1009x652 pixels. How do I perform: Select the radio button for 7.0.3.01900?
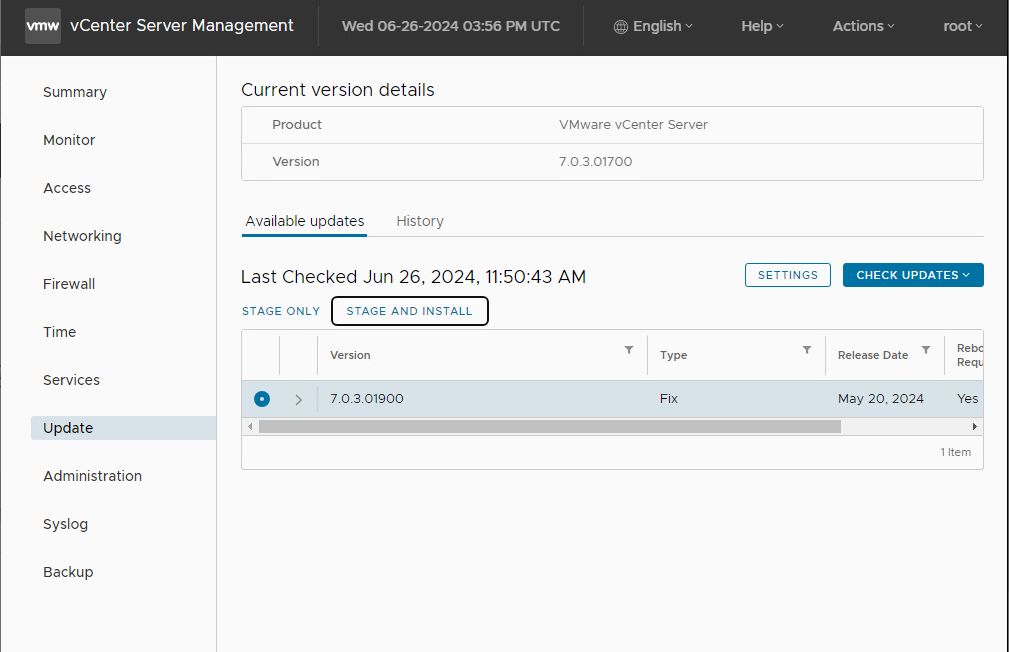(x=262, y=399)
